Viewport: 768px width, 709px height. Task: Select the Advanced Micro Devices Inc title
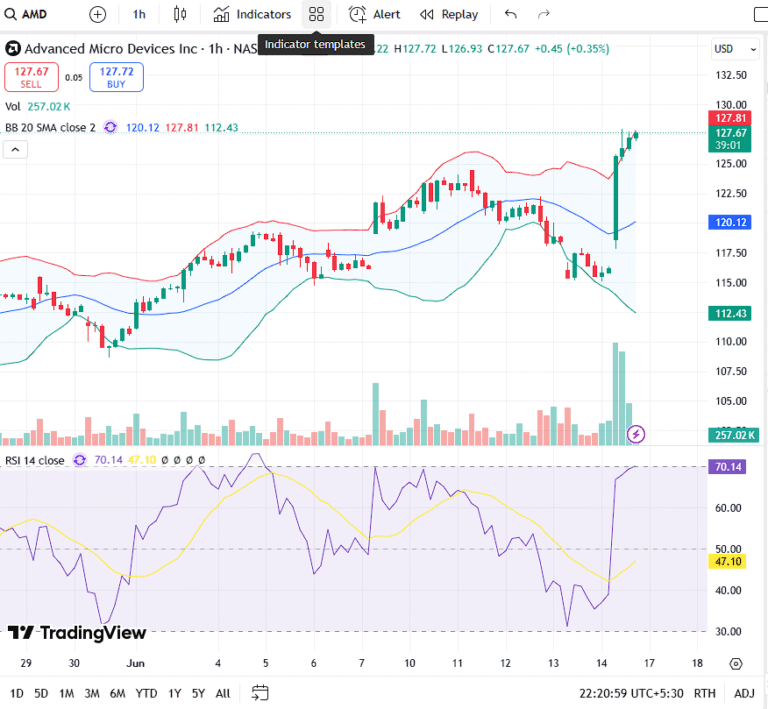click(111, 49)
